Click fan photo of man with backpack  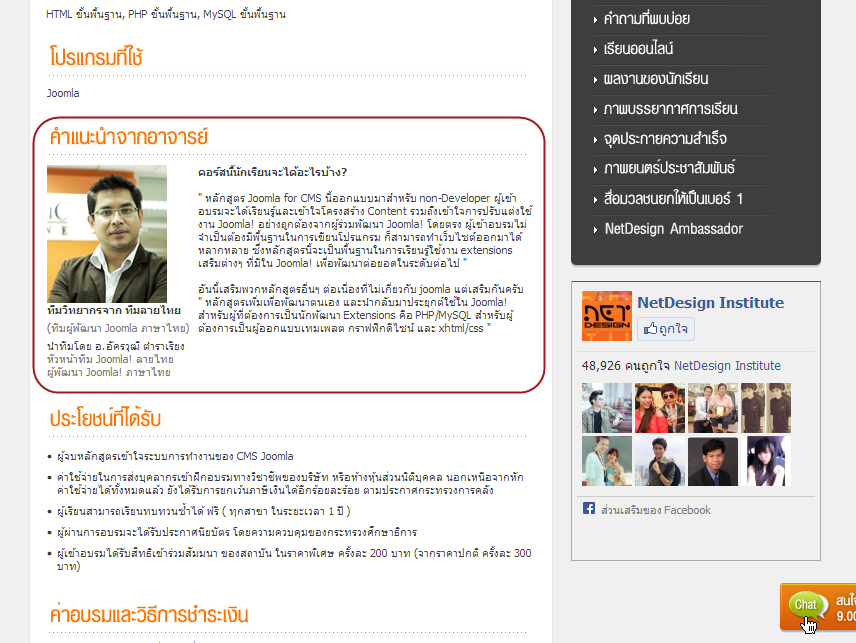[x=659, y=461]
